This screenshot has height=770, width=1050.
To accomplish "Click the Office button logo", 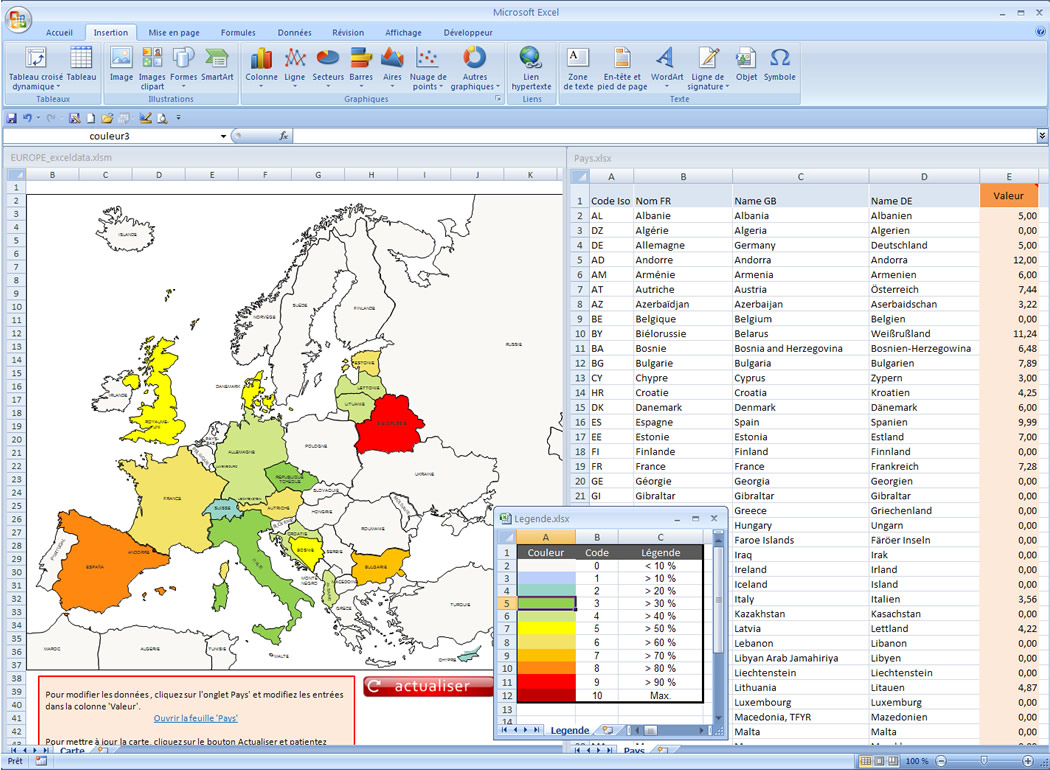I will coord(19,19).
